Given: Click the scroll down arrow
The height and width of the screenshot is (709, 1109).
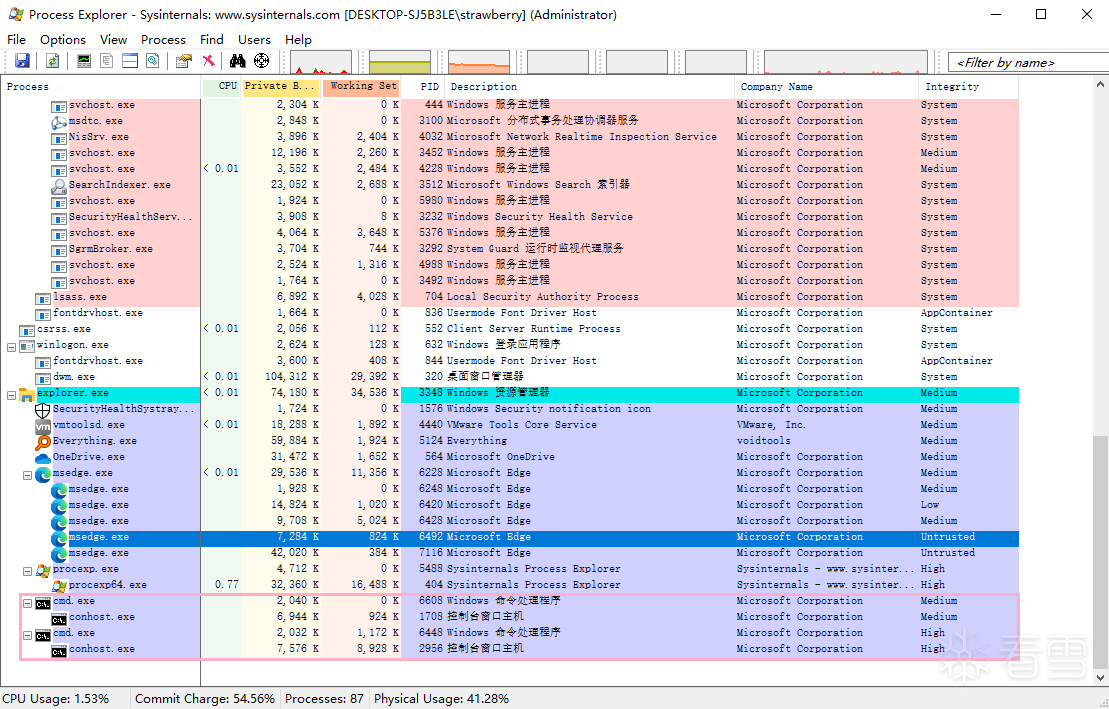Looking at the screenshot, I should [x=1100, y=677].
